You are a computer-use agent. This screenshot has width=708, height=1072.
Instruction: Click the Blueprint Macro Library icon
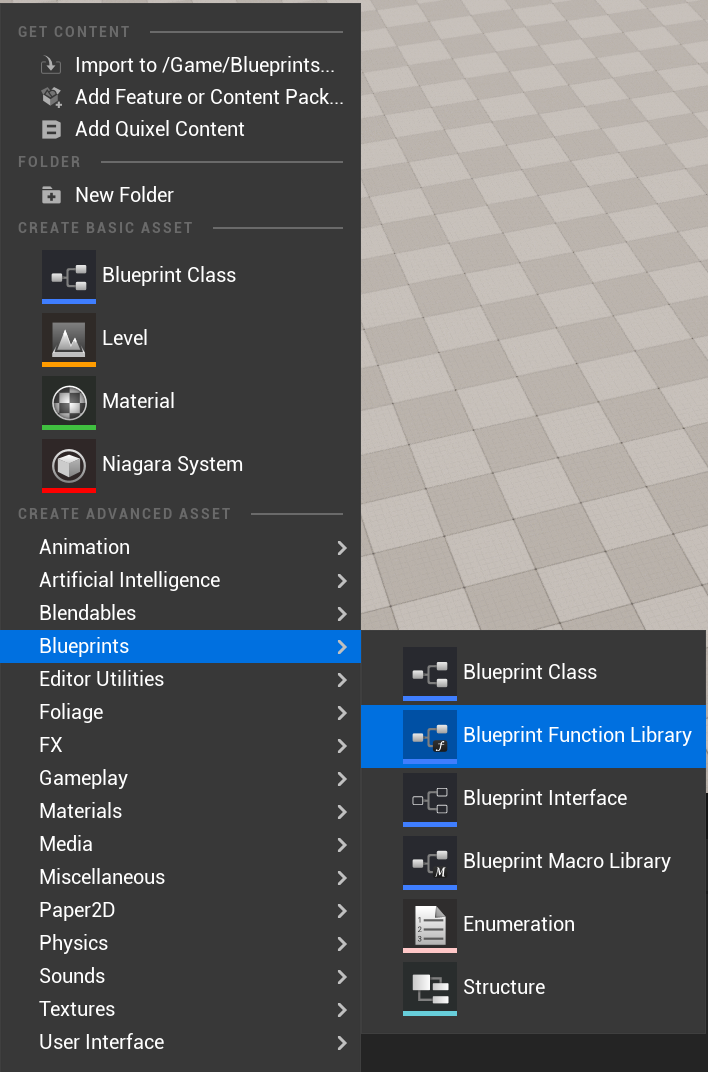point(430,862)
